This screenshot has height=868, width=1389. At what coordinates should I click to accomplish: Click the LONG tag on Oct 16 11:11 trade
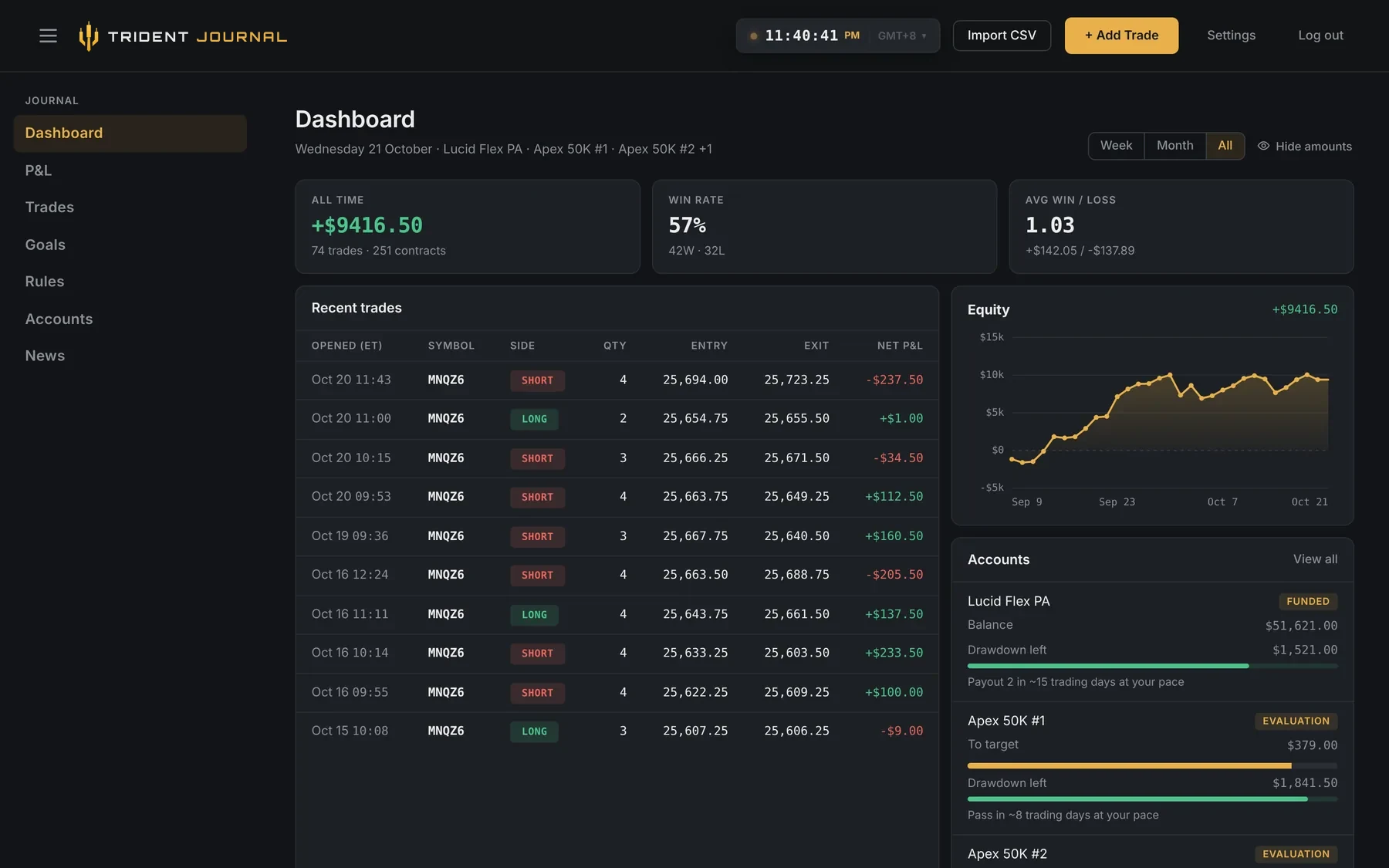coord(534,615)
